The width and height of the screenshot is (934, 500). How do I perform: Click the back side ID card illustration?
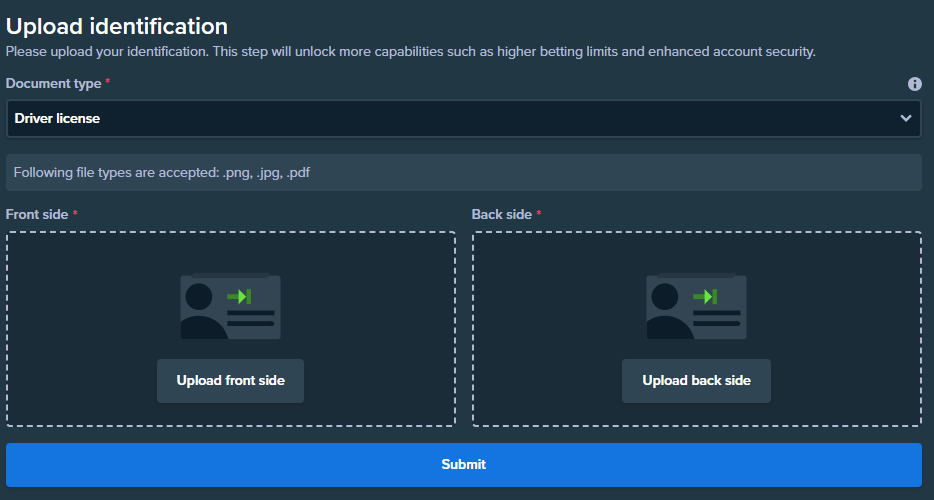click(696, 307)
